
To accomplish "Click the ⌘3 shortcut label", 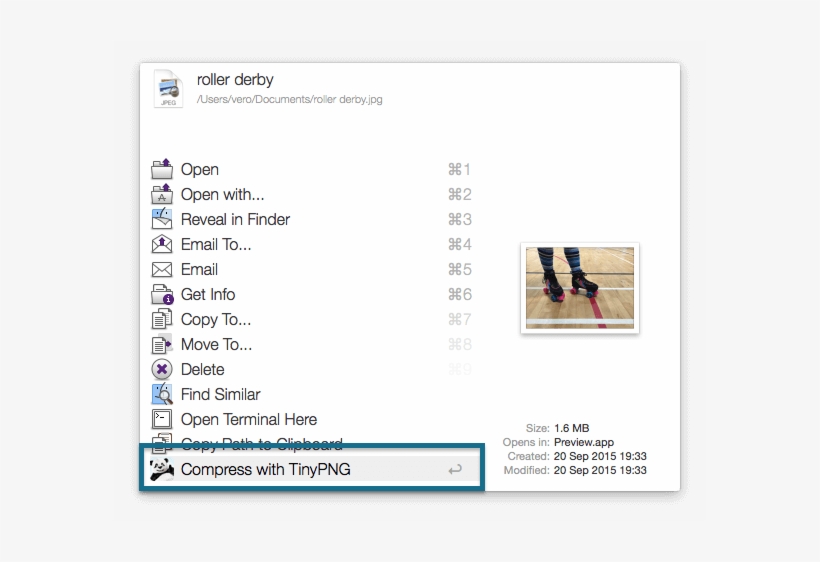I will (x=459, y=220).
